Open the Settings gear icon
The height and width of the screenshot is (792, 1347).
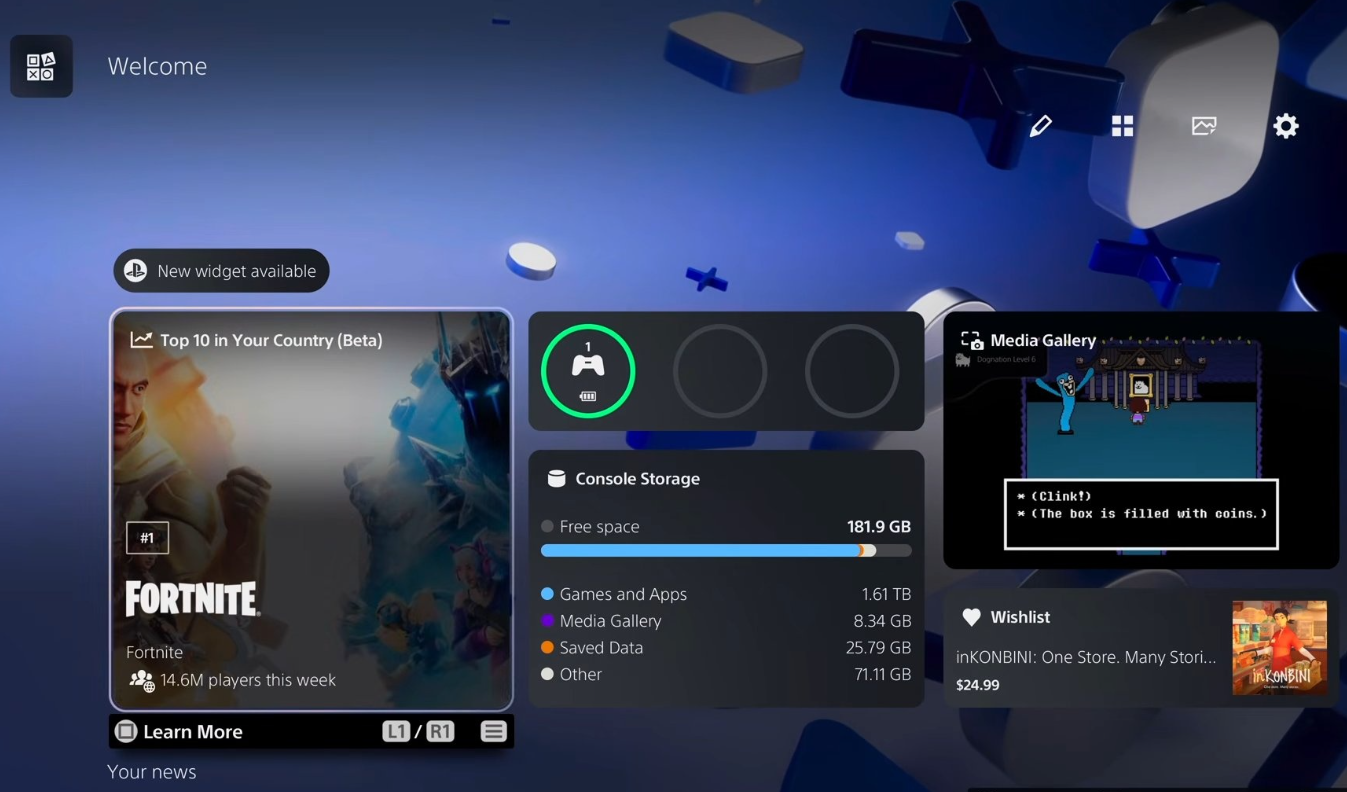pos(1286,126)
